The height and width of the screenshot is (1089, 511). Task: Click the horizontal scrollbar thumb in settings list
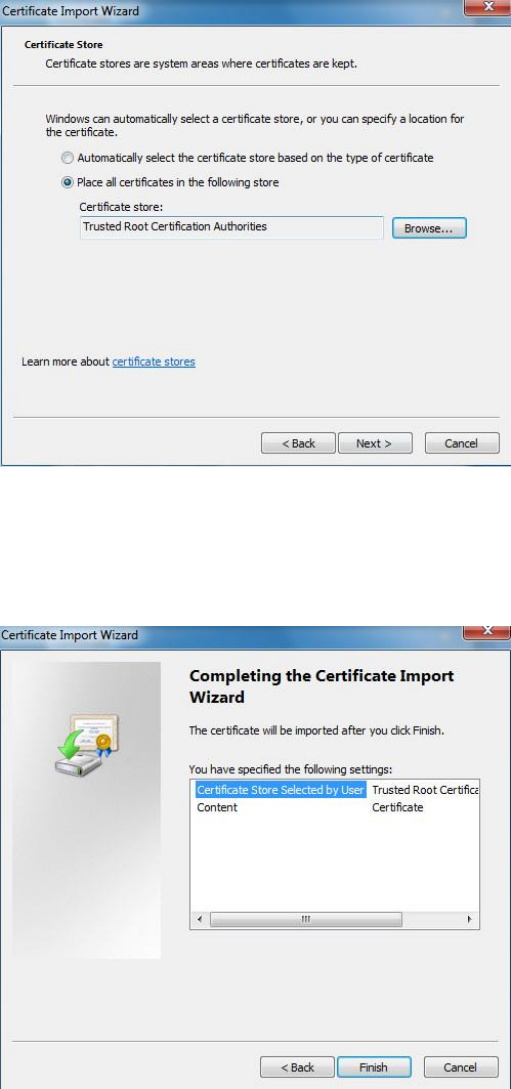(305, 920)
